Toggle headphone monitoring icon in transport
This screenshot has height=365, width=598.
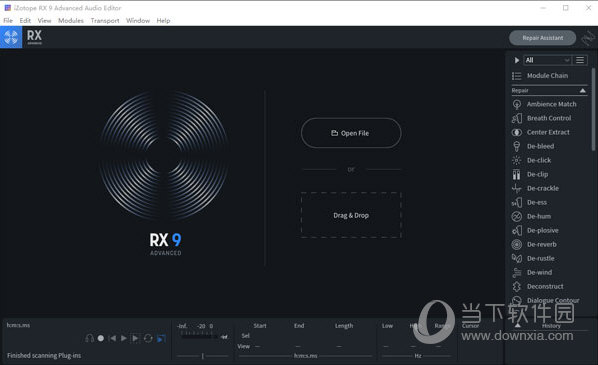click(90, 338)
